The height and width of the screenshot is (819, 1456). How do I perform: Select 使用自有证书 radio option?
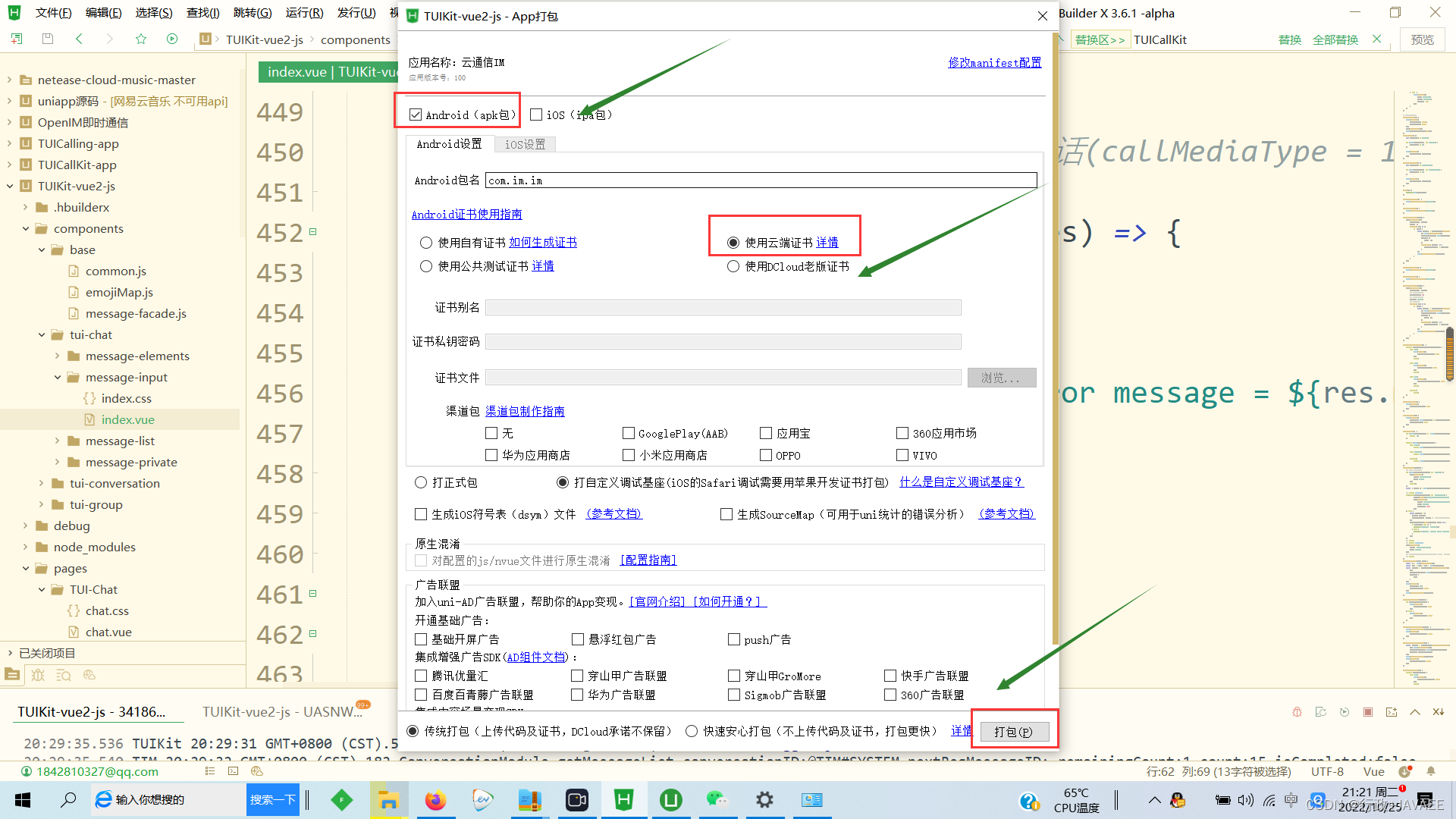pyautogui.click(x=426, y=243)
